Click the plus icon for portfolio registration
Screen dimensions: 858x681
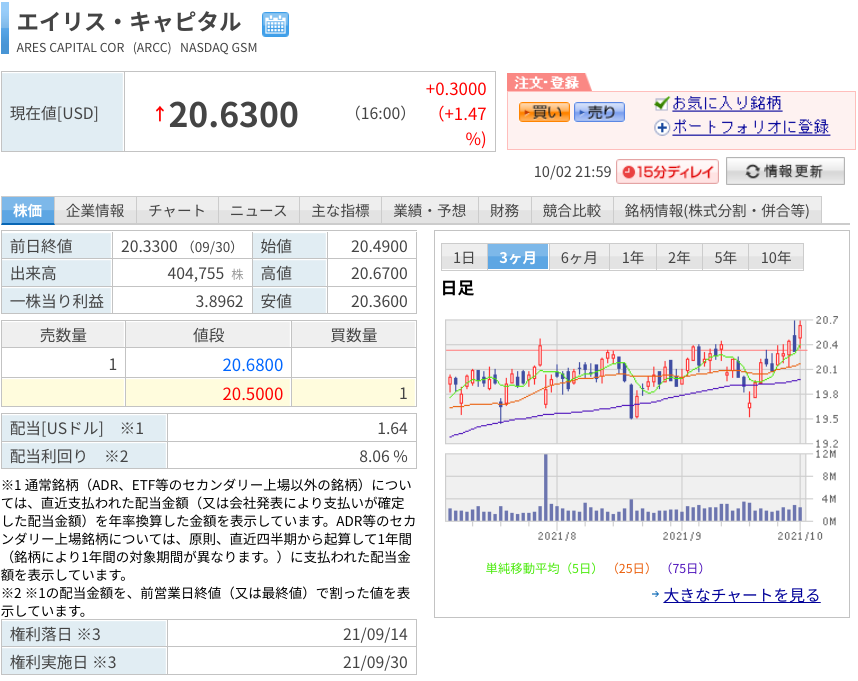(662, 127)
